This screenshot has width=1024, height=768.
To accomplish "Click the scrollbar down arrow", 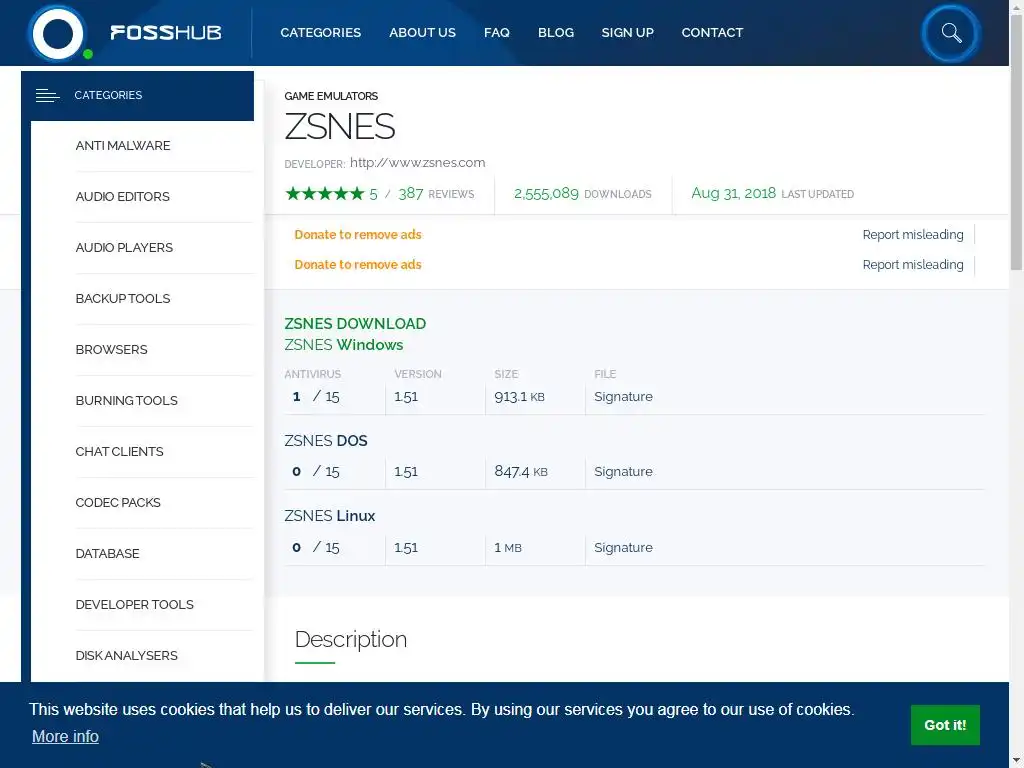I will [x=1016, y=761].
